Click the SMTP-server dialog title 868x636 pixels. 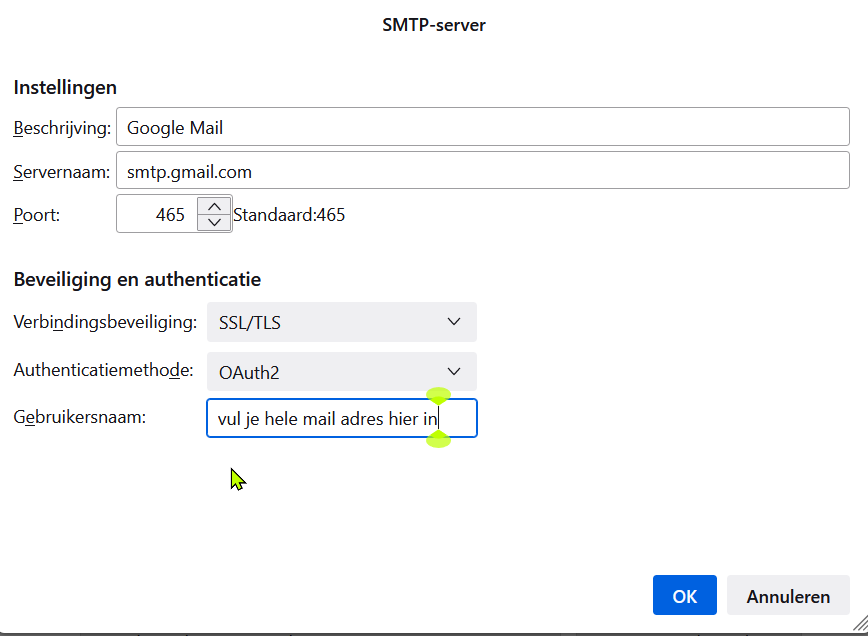434,25
